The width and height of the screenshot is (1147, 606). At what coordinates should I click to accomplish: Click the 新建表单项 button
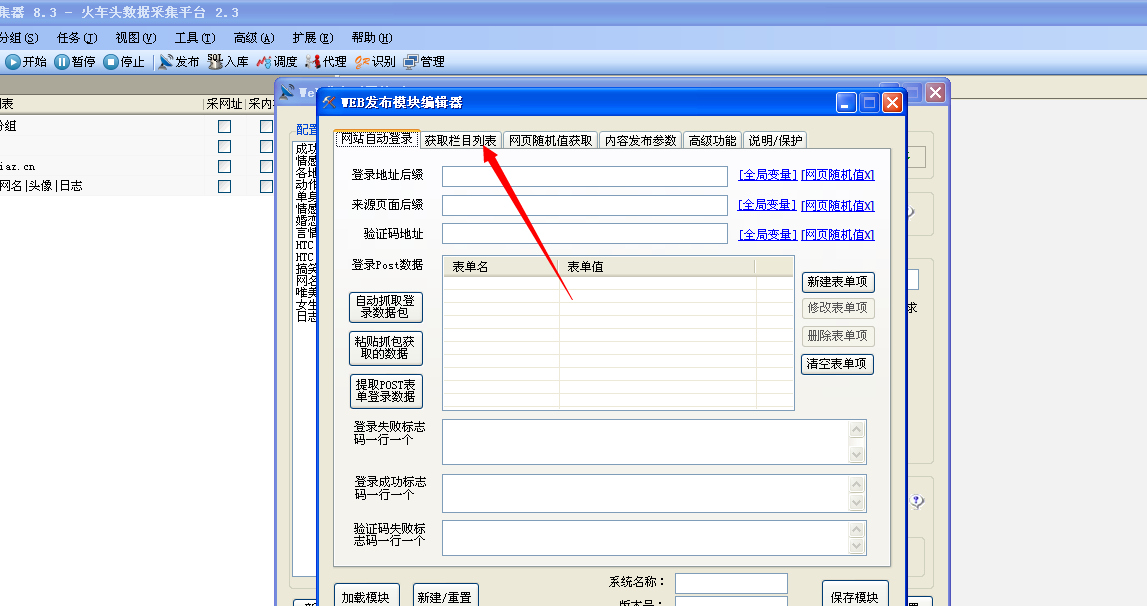click(837, 282)
